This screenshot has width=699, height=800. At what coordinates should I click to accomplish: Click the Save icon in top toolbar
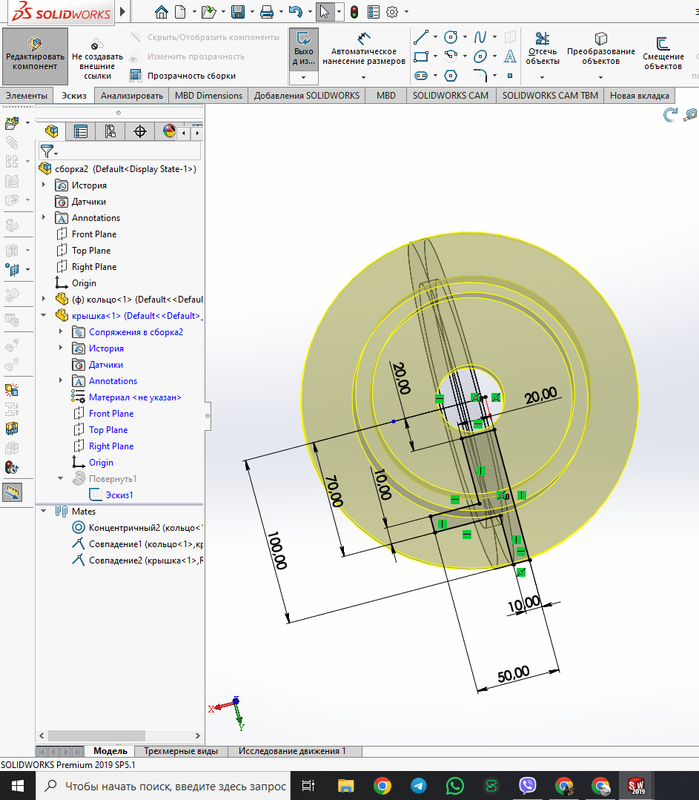point(238,12)
